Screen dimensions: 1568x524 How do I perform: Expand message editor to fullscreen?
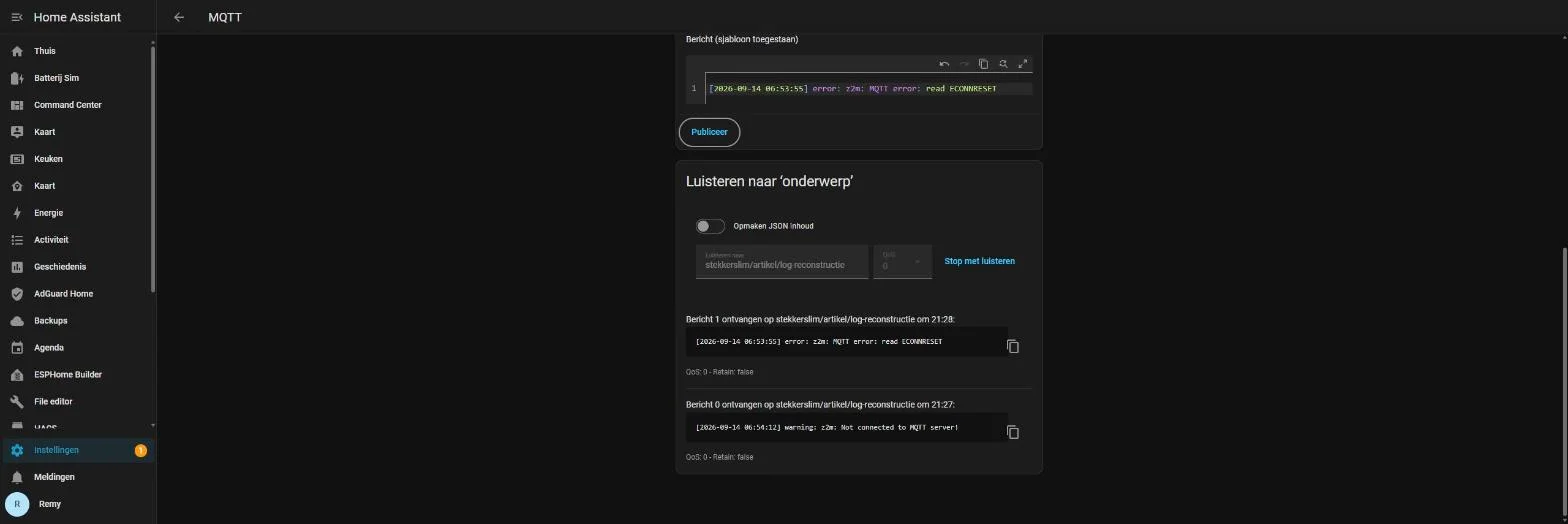tap(1023, 64)
